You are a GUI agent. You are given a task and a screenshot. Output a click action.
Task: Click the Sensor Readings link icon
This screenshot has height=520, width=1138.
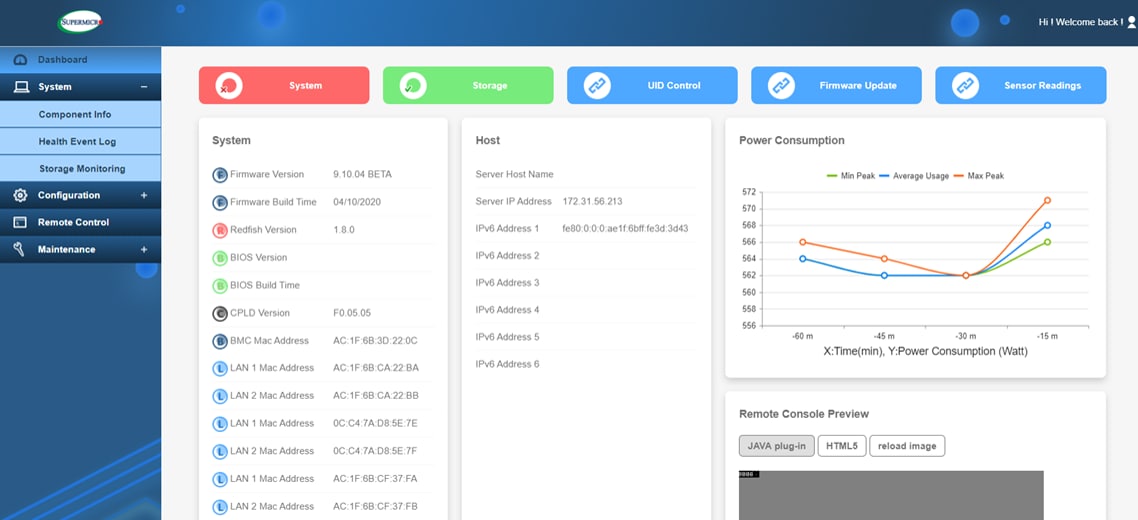[x=965, y=86]
